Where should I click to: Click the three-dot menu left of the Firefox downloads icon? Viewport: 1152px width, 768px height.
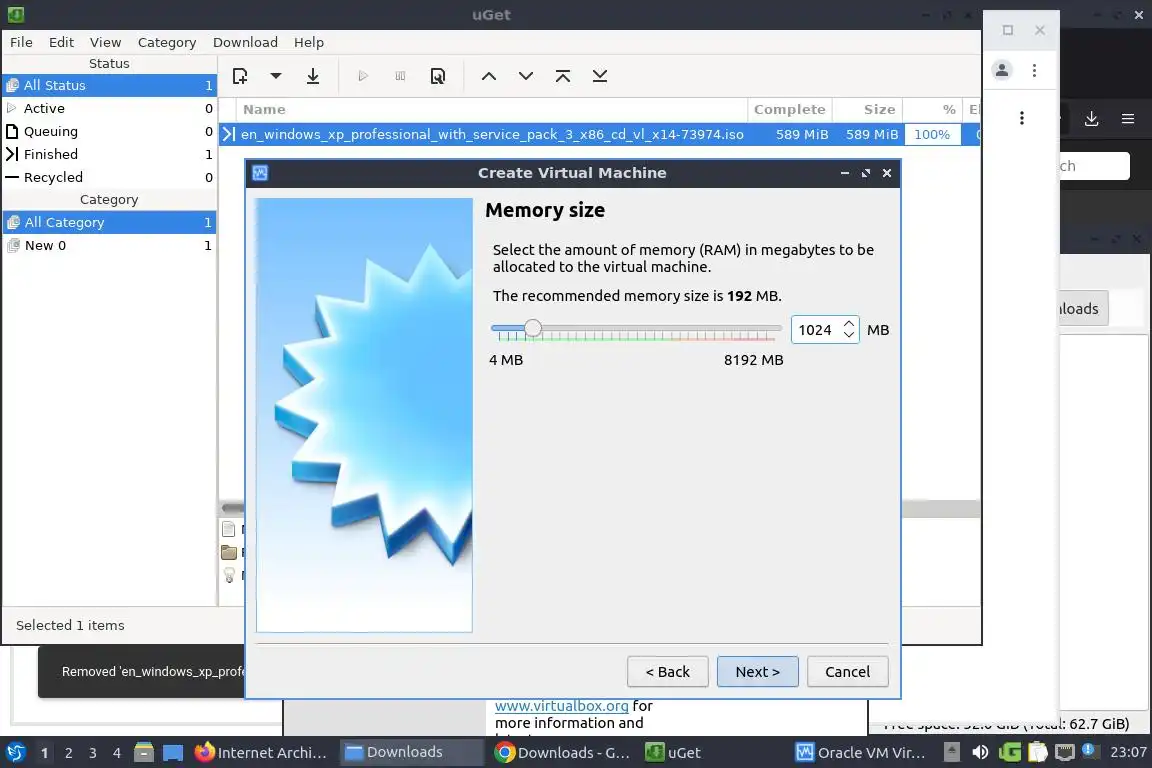point(1021,118)
